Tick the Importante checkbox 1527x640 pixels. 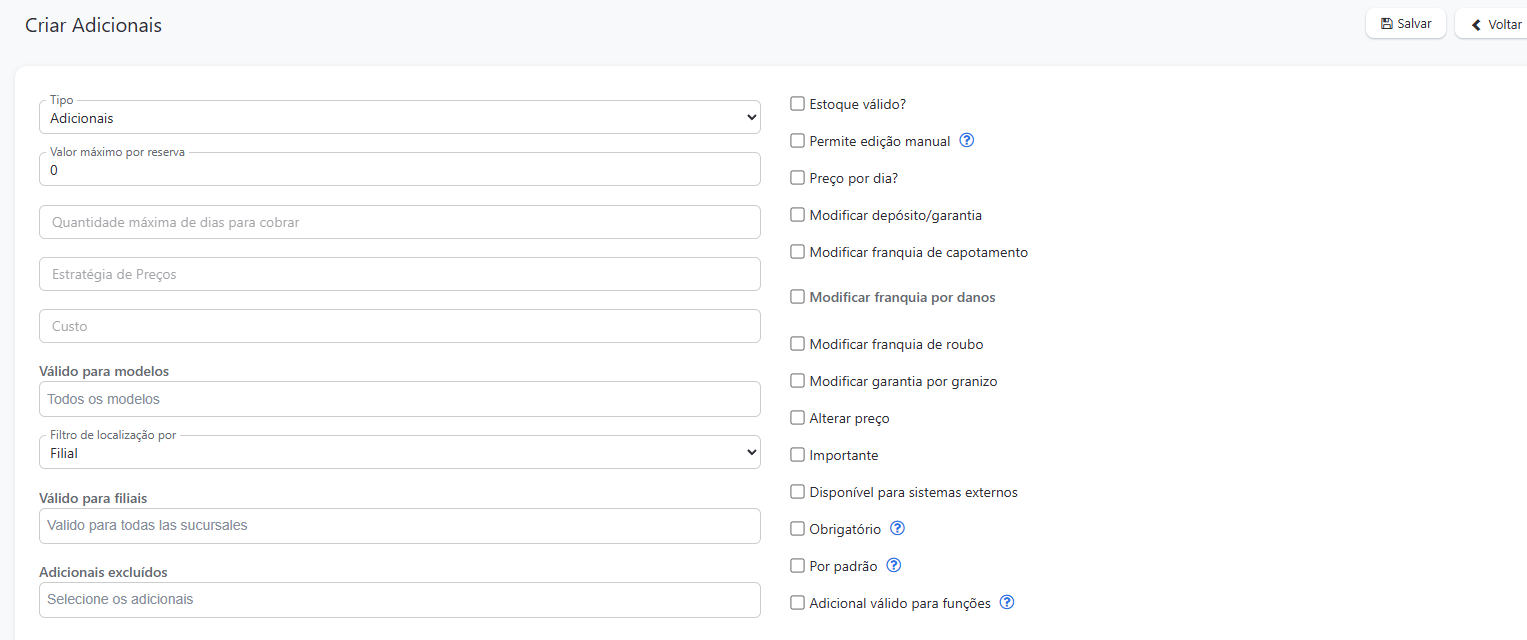(x=797, y=454)
